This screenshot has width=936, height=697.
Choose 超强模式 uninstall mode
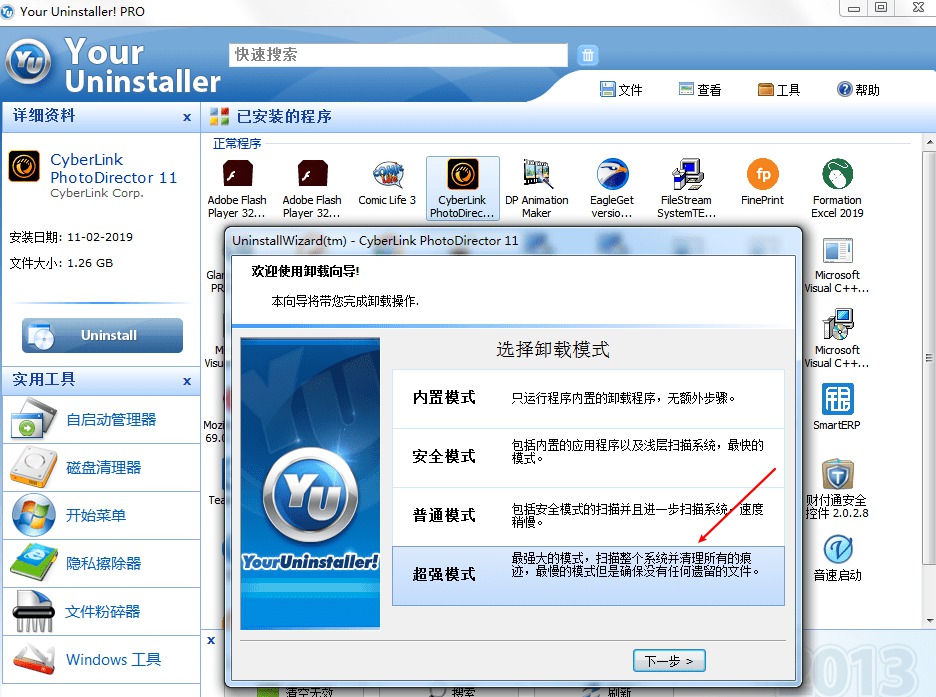587,575
